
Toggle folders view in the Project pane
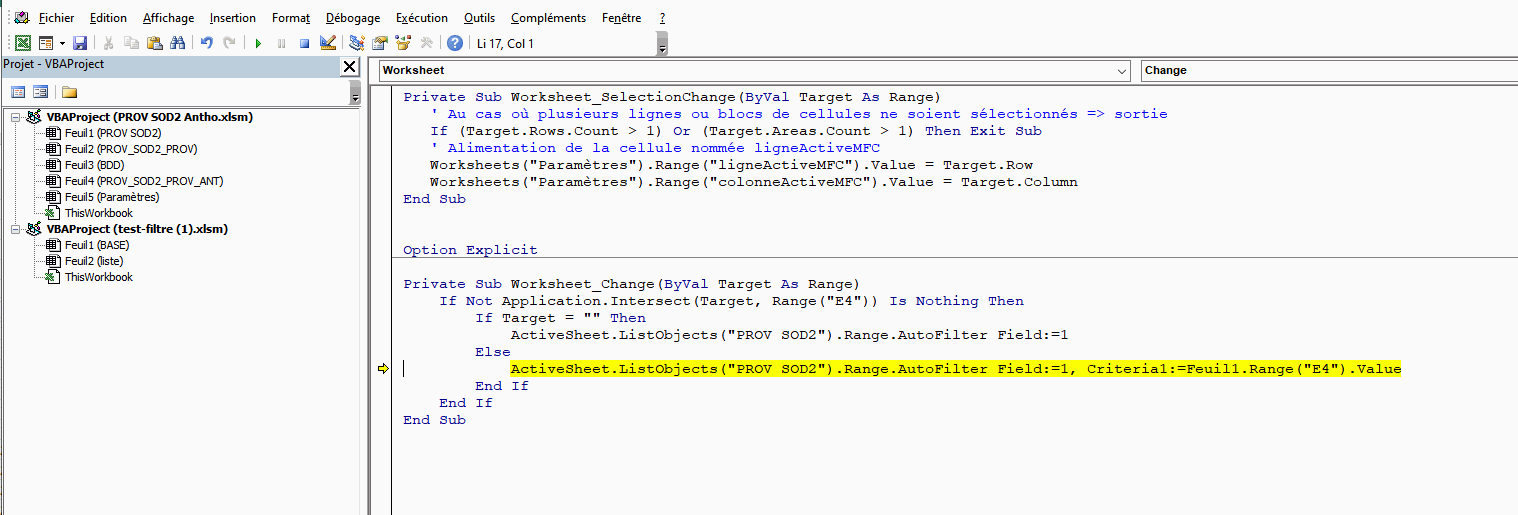[x=69, y=92]
